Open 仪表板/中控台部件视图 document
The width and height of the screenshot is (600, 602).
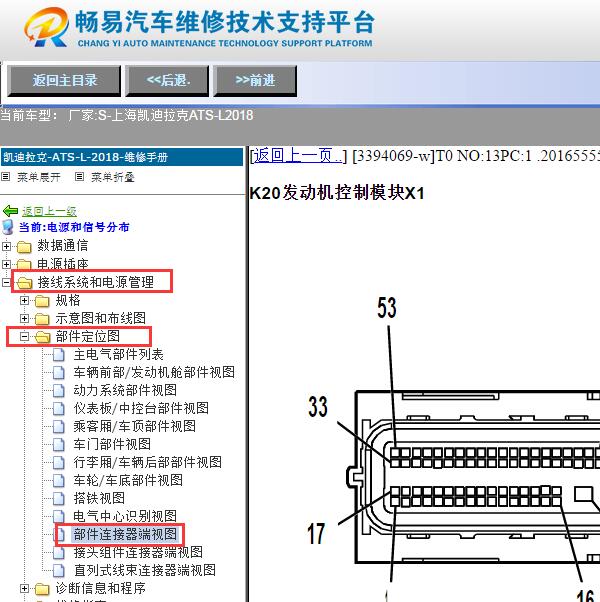[x=141, y=408]
